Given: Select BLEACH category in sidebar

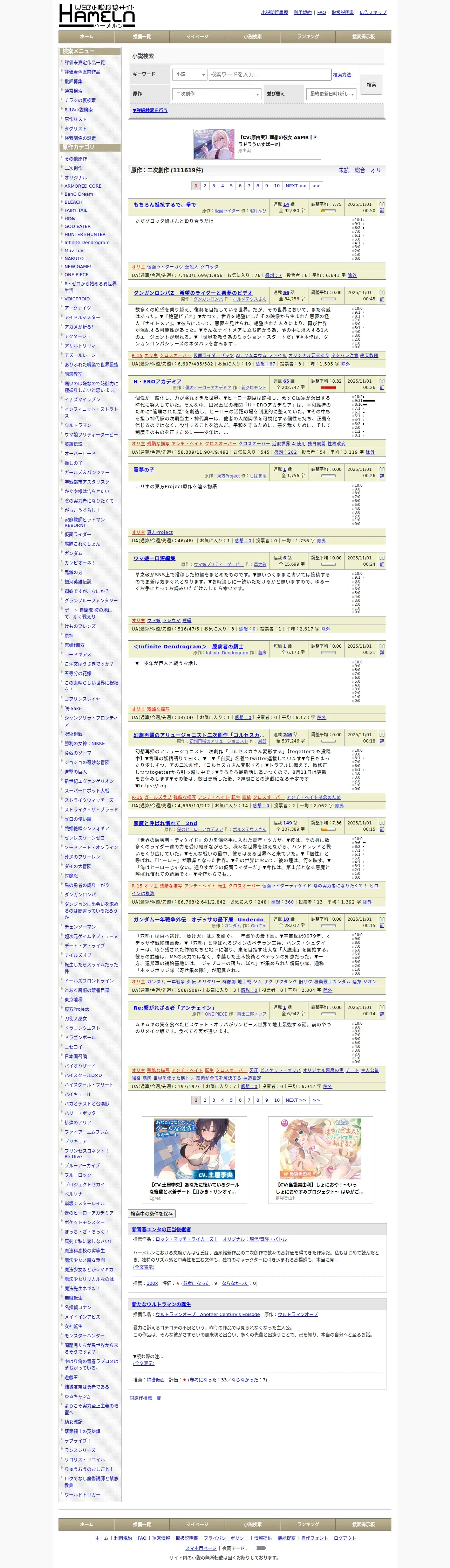Looking at the screenshot, I should pyautogui.click(x=73, y=202).
